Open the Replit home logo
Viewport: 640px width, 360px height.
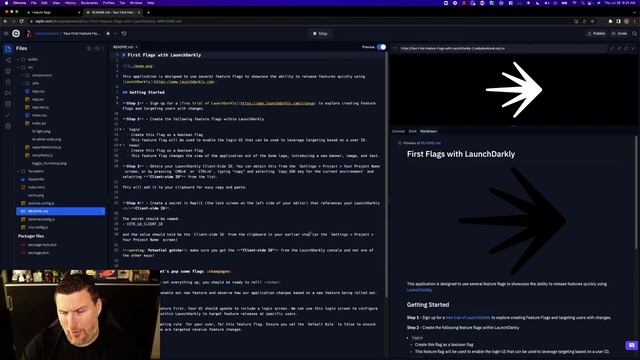point(16,33)
